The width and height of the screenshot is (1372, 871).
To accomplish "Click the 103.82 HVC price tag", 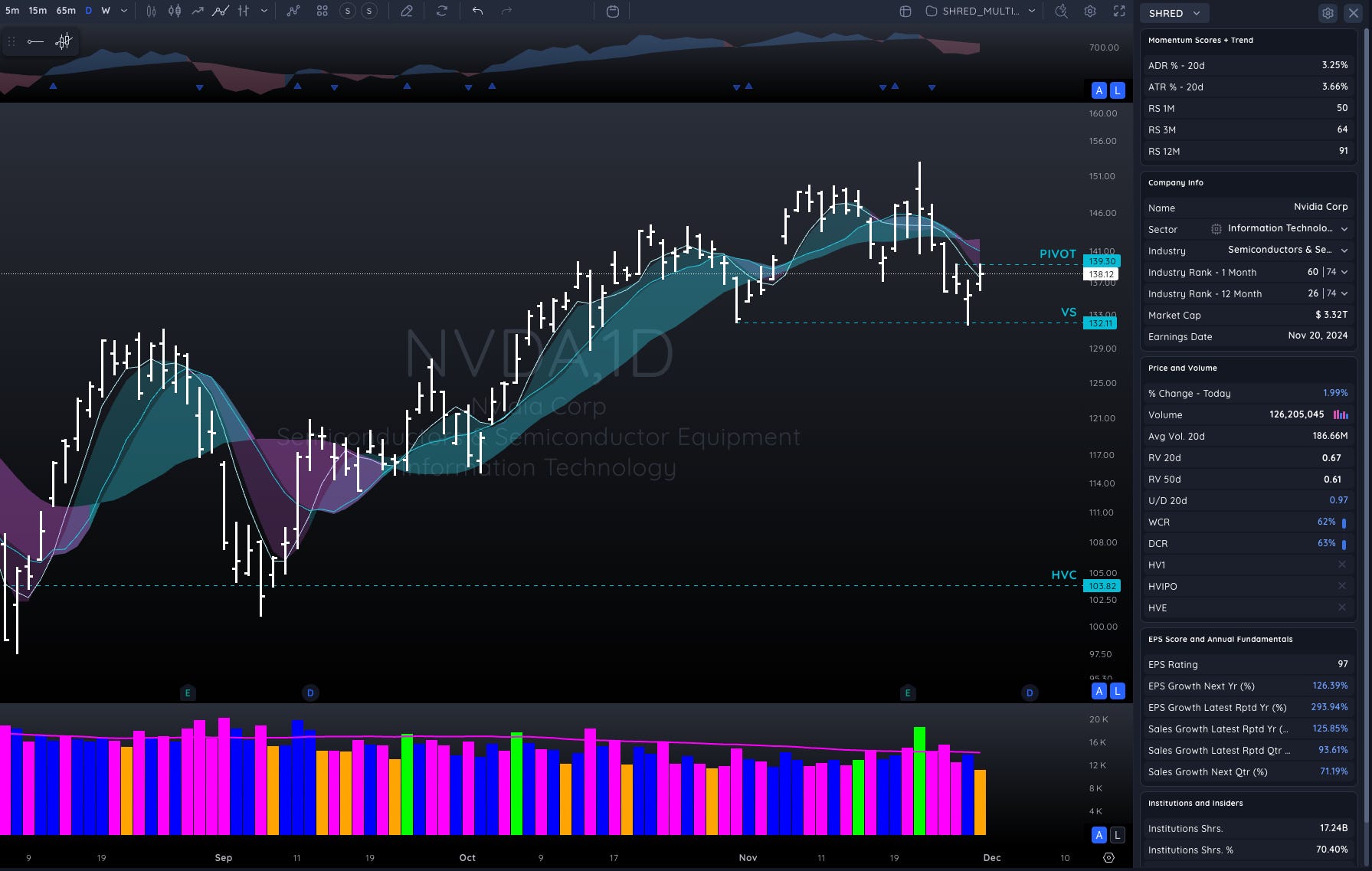I will coord(1102,586).
